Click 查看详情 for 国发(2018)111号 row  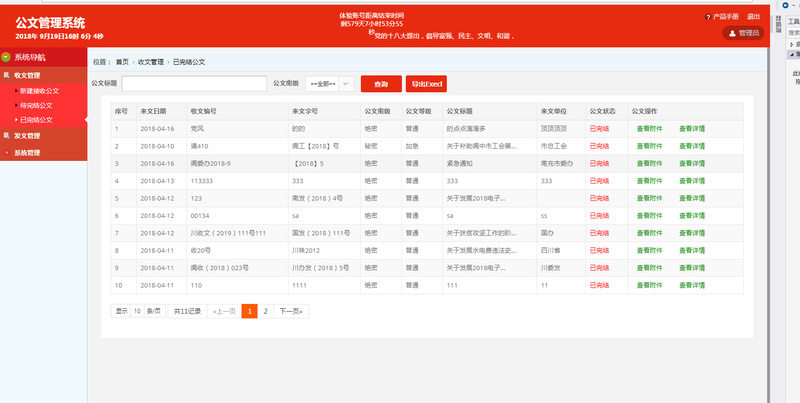[692, 233]
